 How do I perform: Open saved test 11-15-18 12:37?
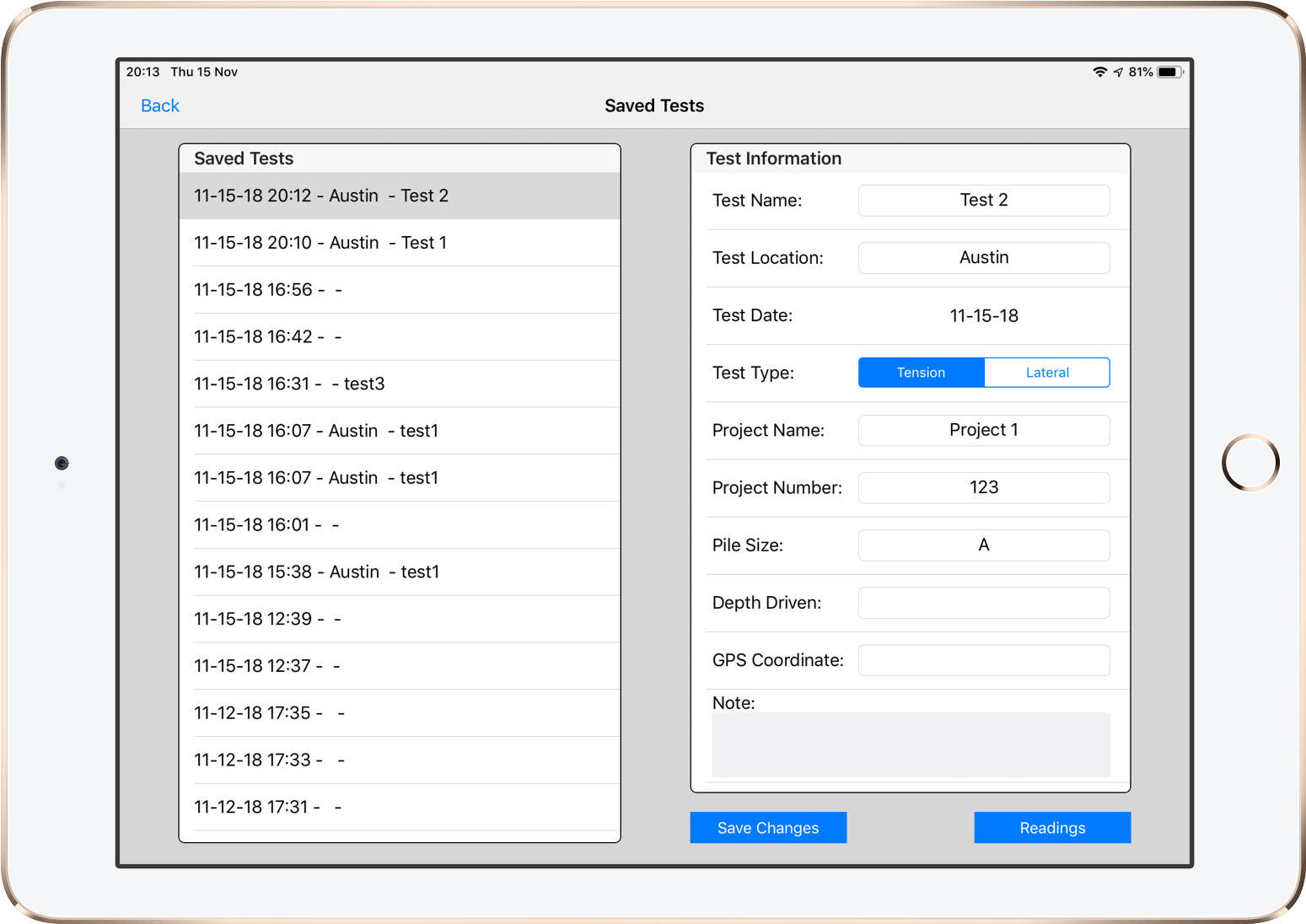pyautogui.click(x=400, y=666)
